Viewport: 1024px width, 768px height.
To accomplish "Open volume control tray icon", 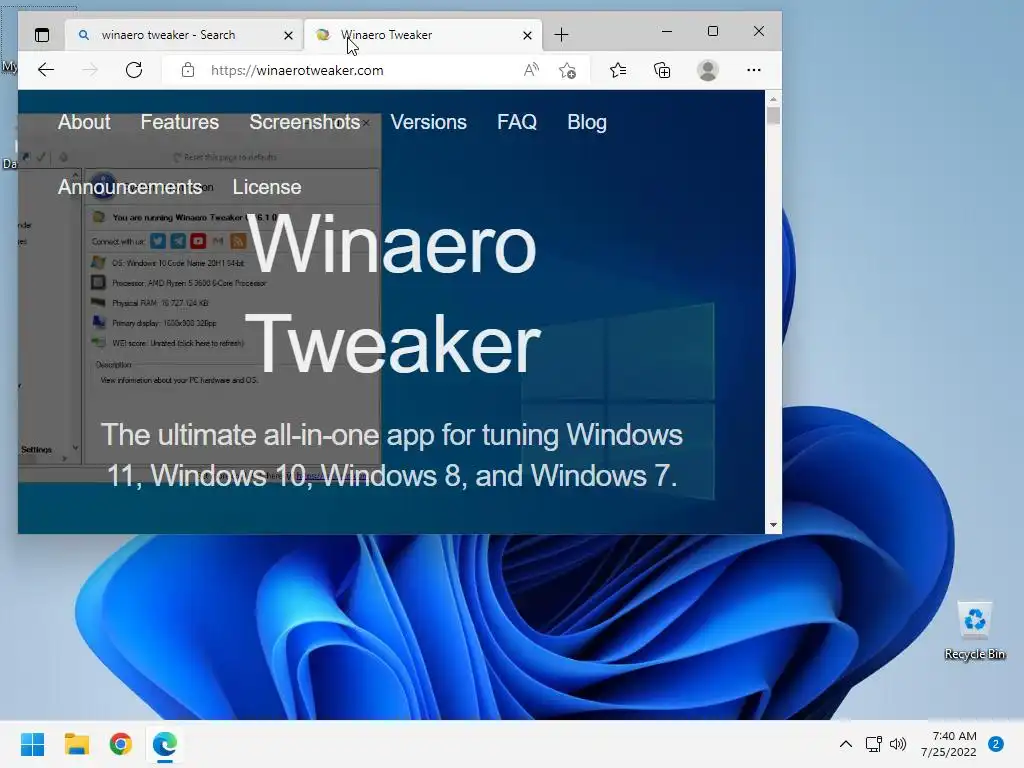I will 899,744.
